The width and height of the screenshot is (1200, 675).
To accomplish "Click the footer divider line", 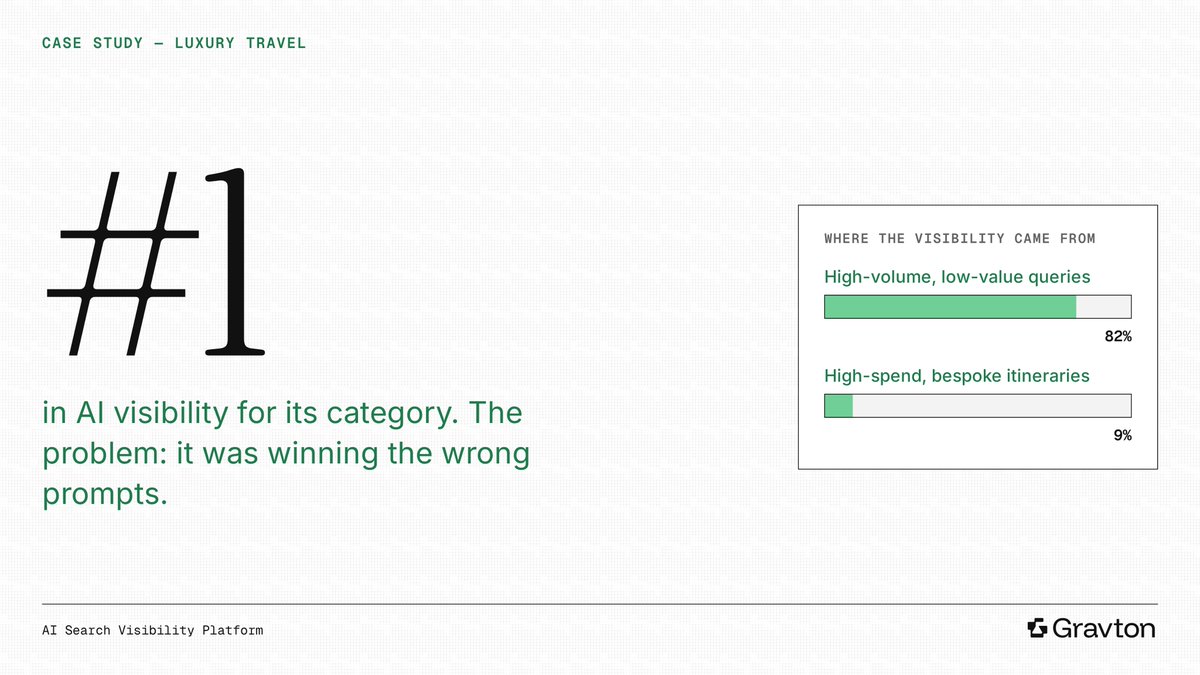I will (x=600, y=604).
